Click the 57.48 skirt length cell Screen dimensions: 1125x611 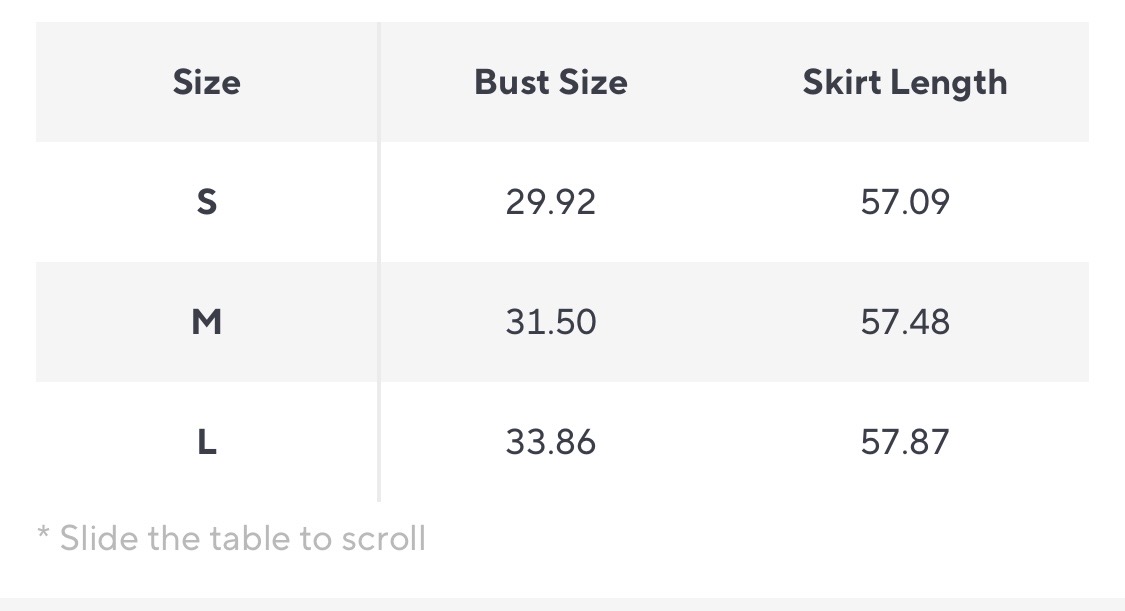[x=904, y=322]
